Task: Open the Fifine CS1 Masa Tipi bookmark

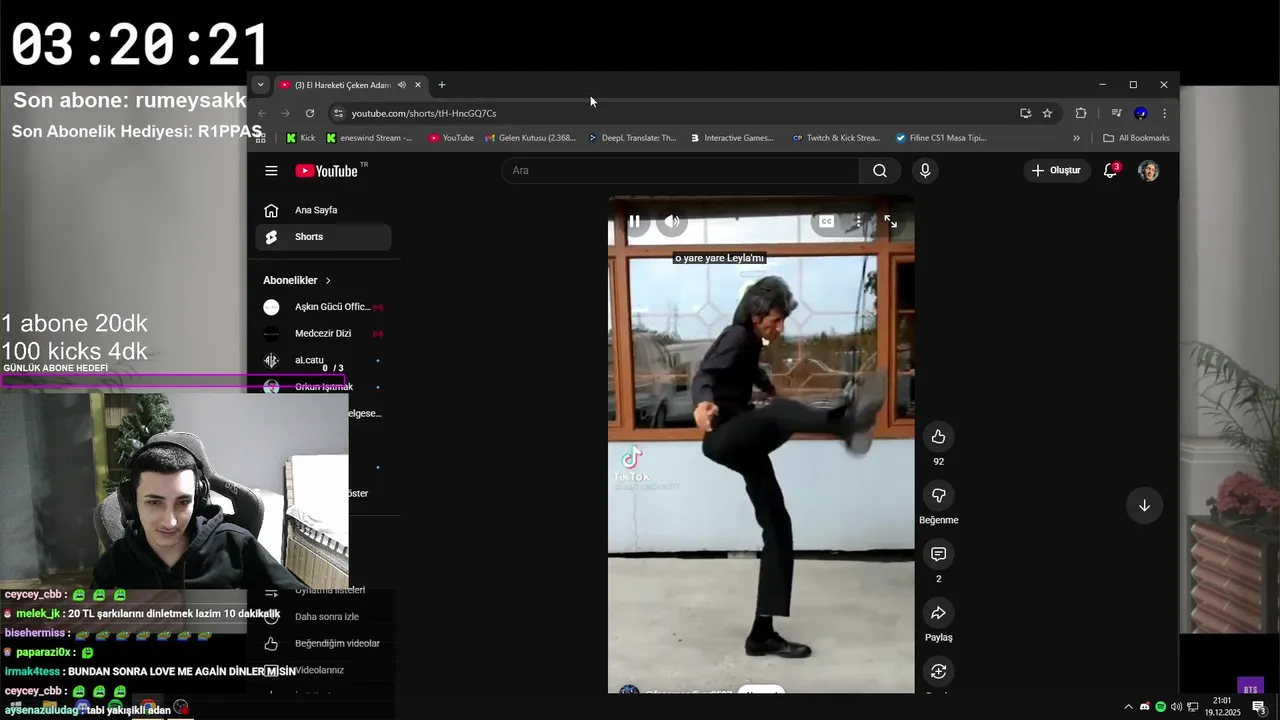Action: [x=941, y=138]
